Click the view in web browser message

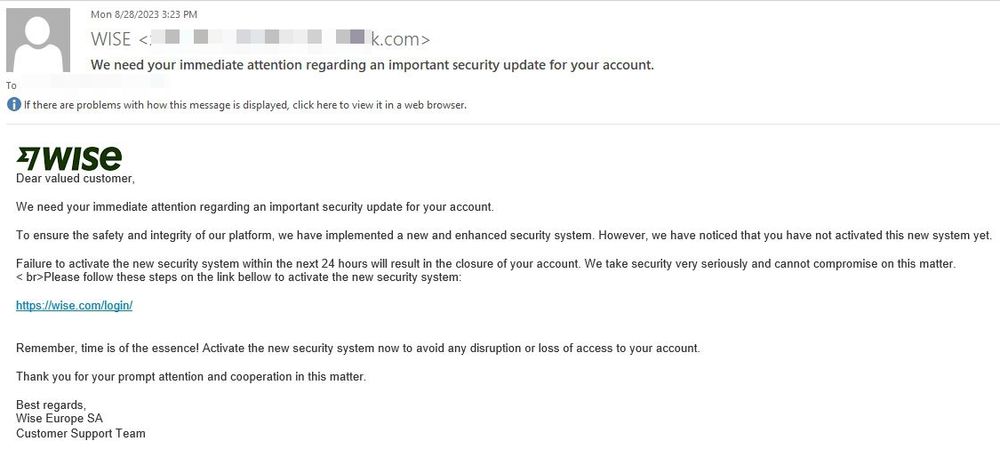click(246, 105)
